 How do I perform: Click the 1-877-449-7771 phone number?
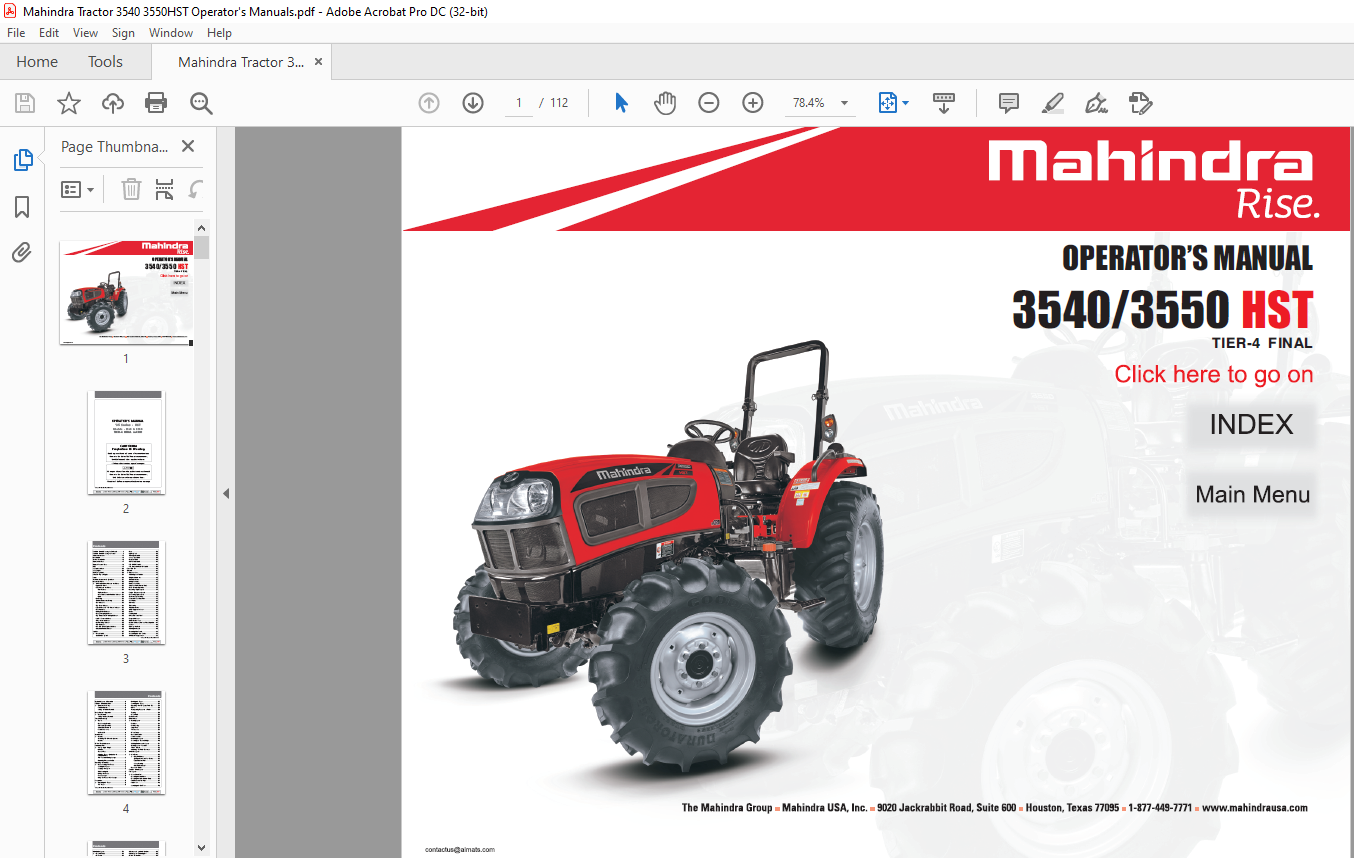[1160, 808]
